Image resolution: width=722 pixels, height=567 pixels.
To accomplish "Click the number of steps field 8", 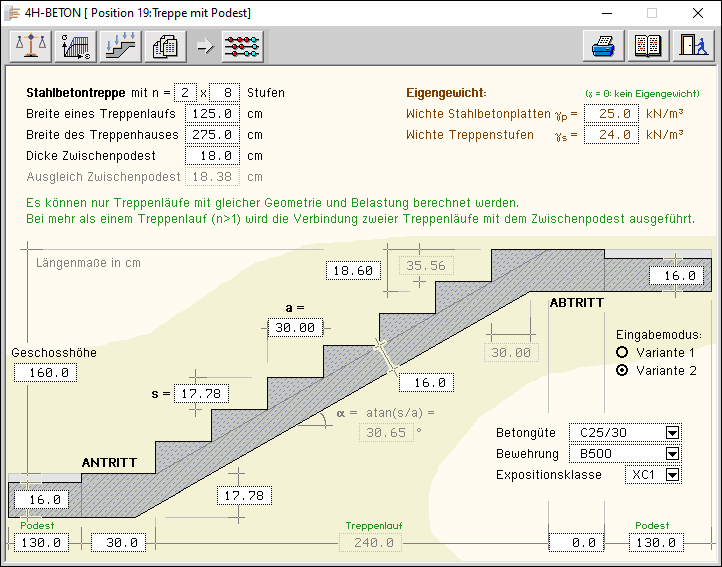I will (x=226, y=93).
